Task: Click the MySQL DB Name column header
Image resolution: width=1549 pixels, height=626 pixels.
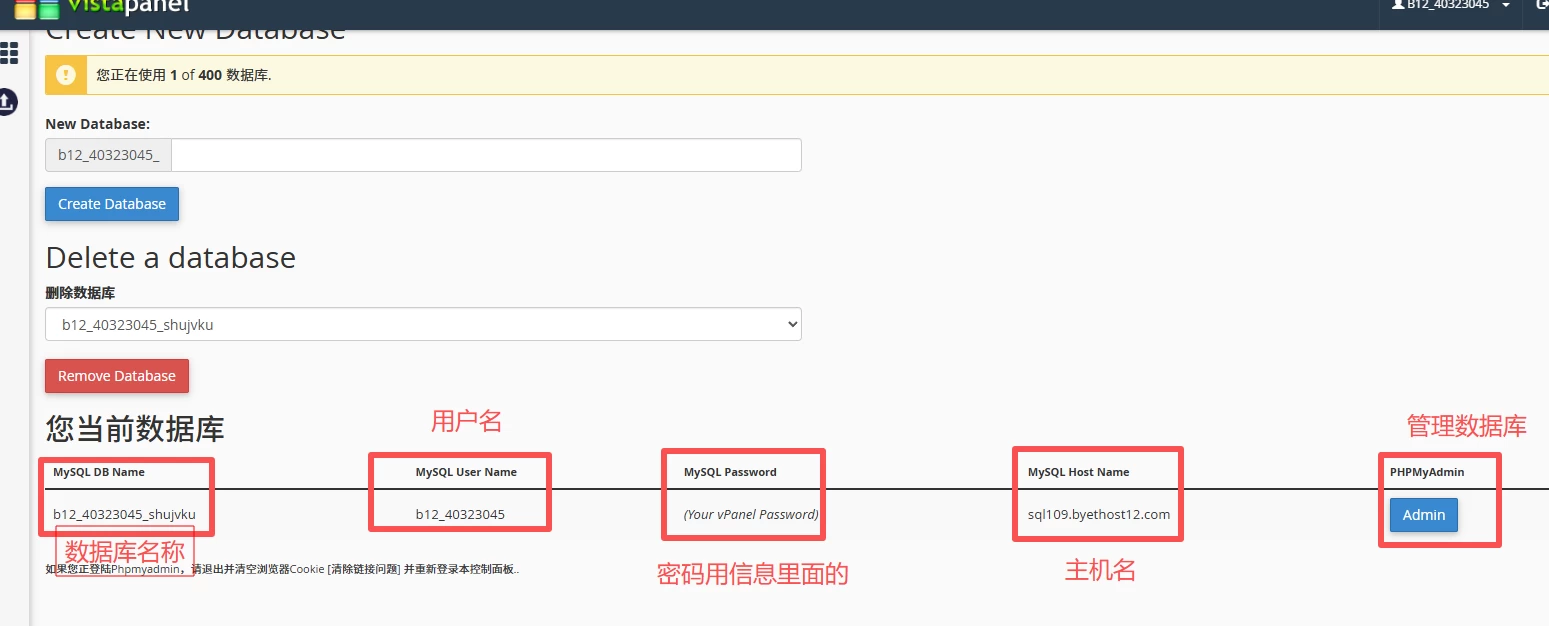Action: coord(99,472)
